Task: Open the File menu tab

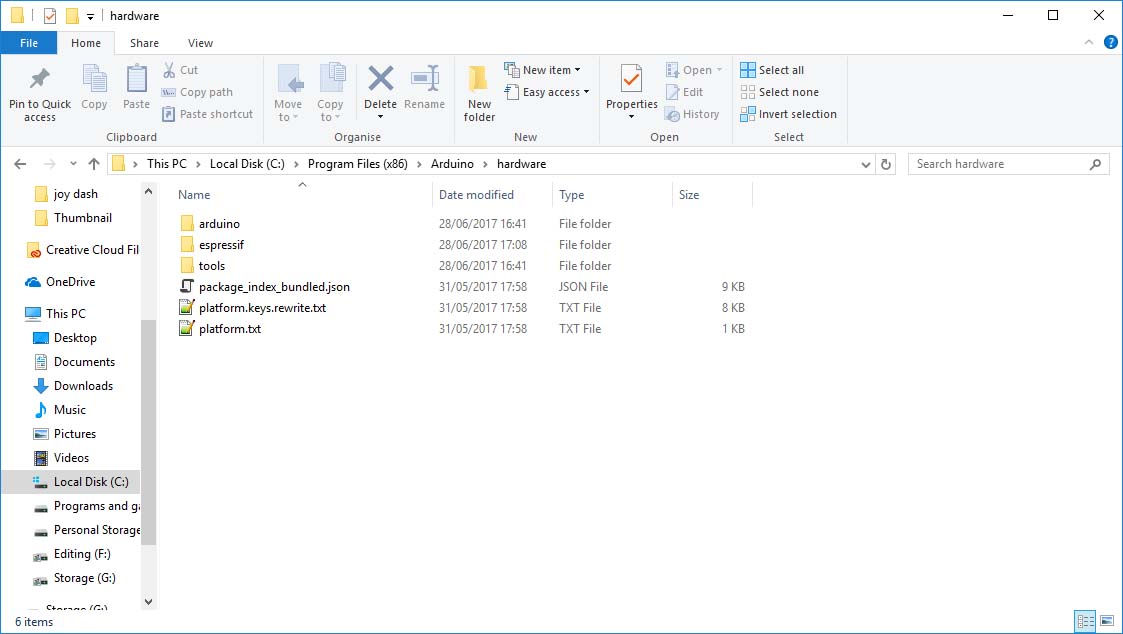Action: [29, 43]
